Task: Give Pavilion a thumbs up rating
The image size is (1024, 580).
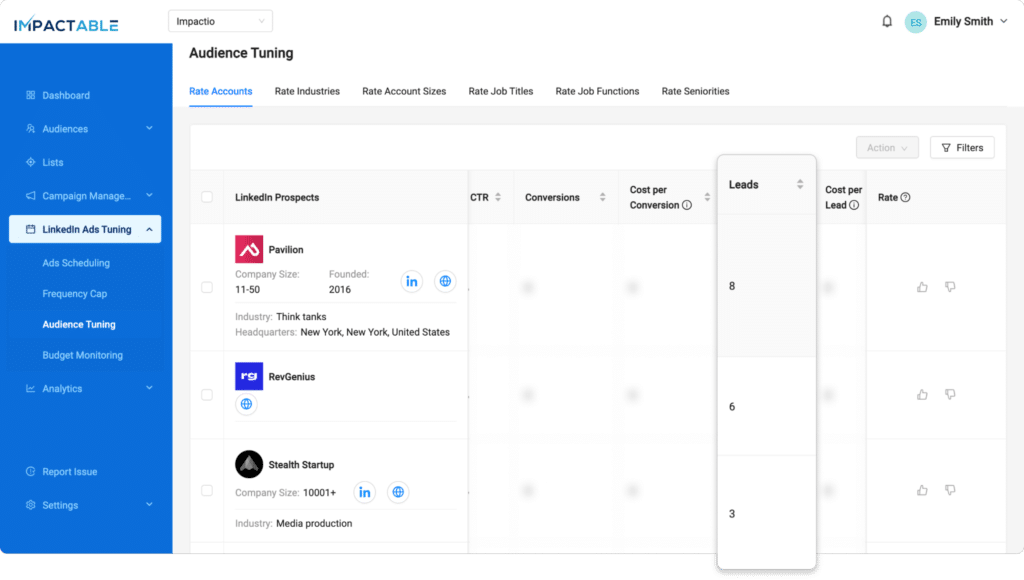Action: (921, 287)
